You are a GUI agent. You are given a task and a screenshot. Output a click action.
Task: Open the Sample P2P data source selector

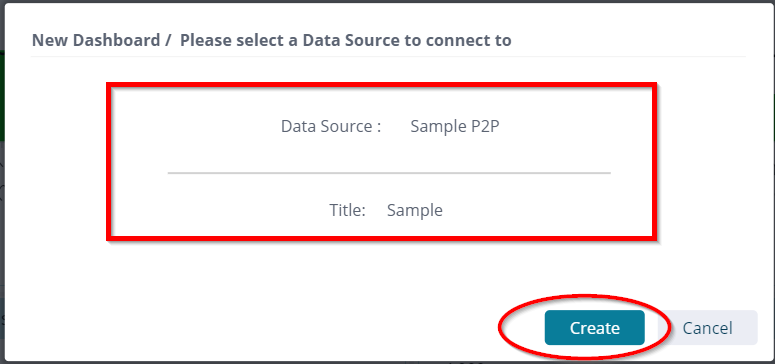[455, 127]
